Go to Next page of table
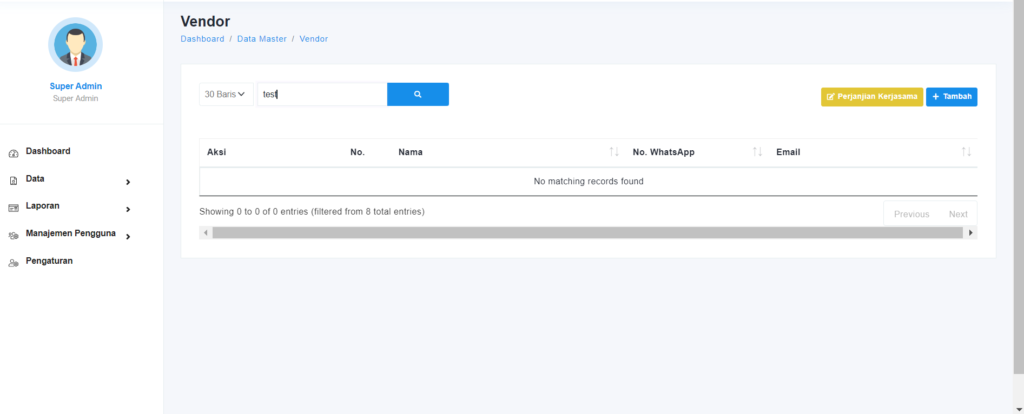Image resolution: width=1024 pixels, height=414 pixels. [958, 214]
